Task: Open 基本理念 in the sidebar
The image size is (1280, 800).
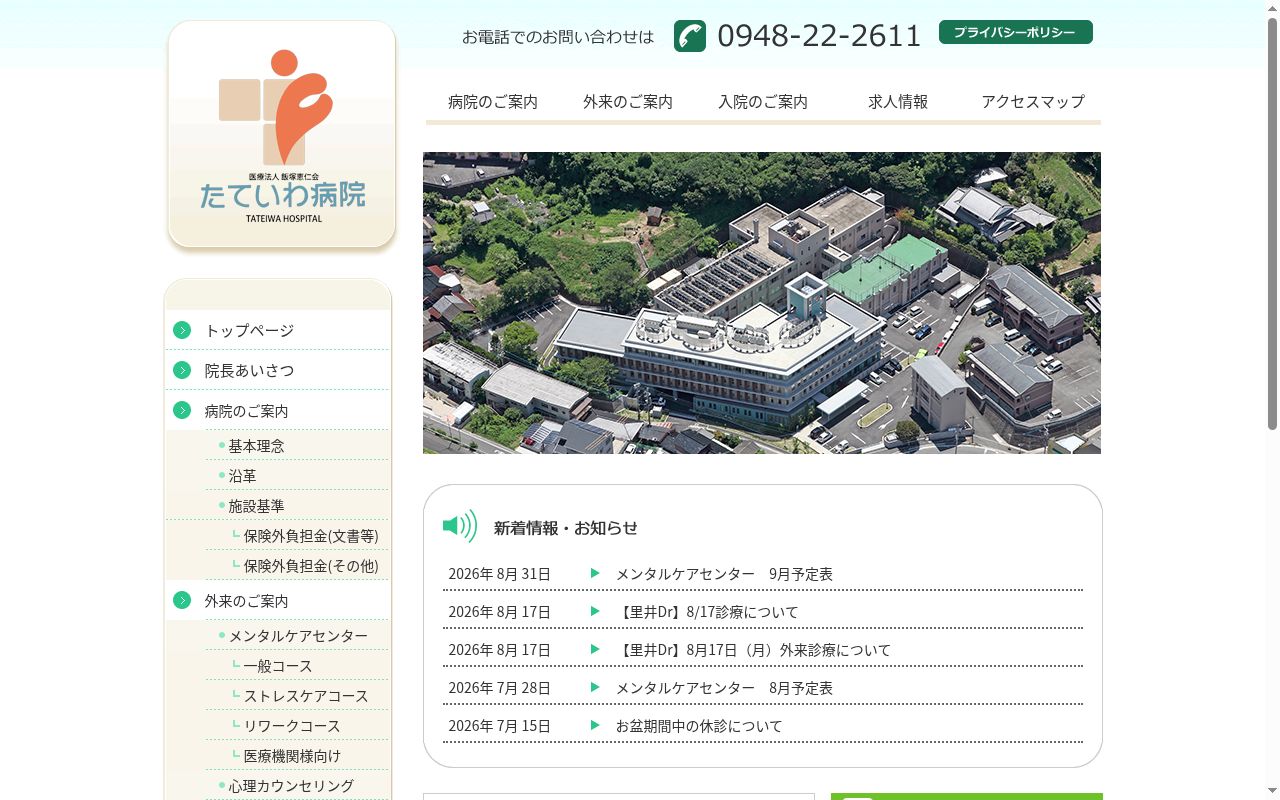Action: click(x=256, y=446)
